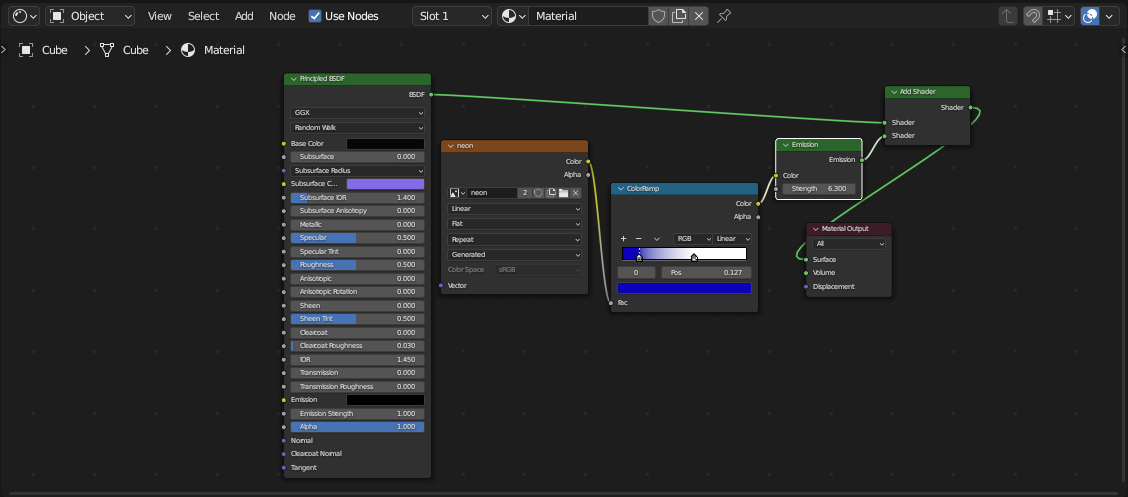This screenshot has height=497, width=1128.
Task: Open the ColorRamp Linear interpolation dropdown
Action: [x=732, y=239]
